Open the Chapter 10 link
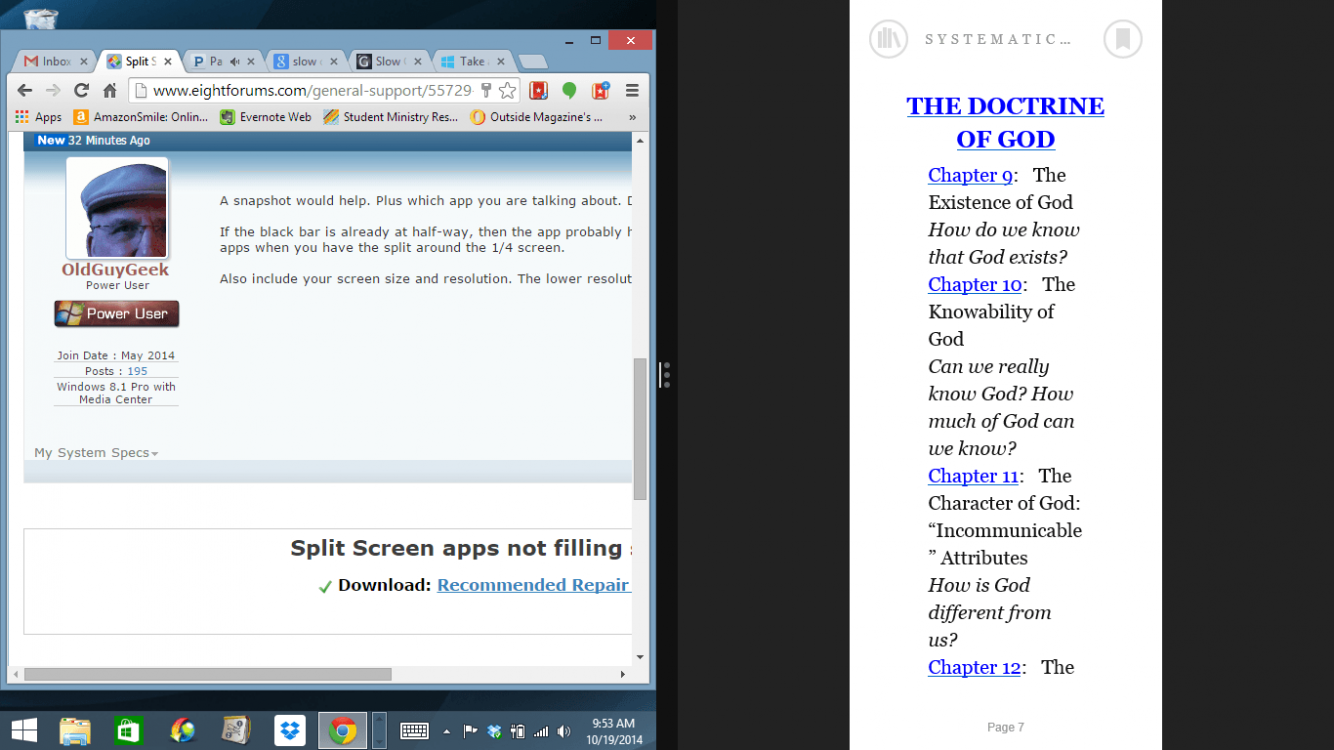The height and width of the screenshot is (750, 1334). click(974, 284)
